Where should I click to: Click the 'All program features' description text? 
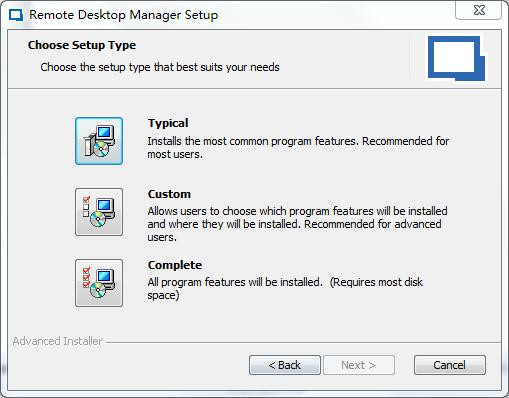285,289
